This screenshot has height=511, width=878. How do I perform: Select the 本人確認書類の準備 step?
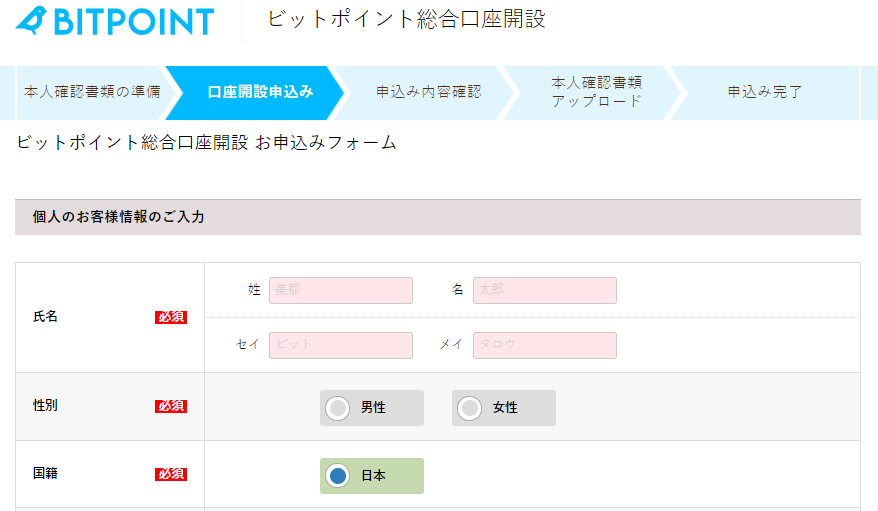tap(92, 92)
